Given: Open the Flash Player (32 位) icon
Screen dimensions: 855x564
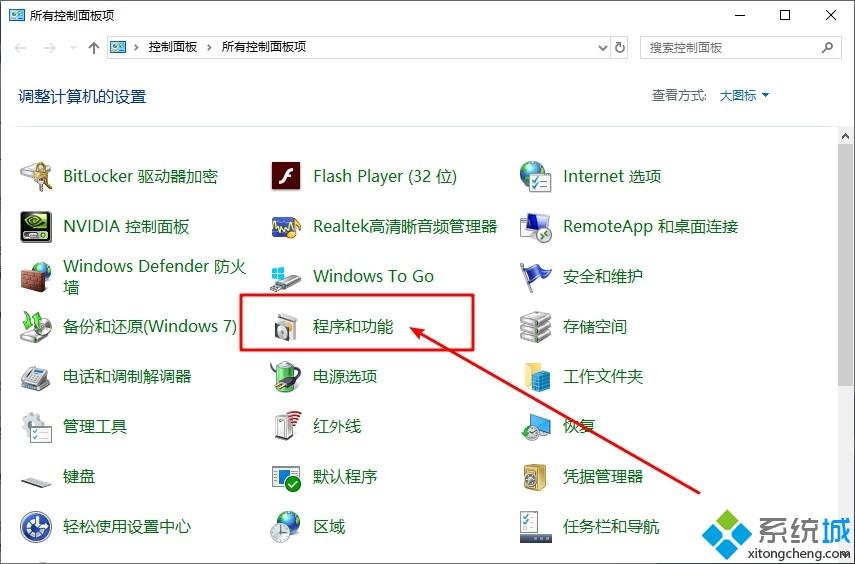Looking at the screenshot, I should tap(286, 176).
